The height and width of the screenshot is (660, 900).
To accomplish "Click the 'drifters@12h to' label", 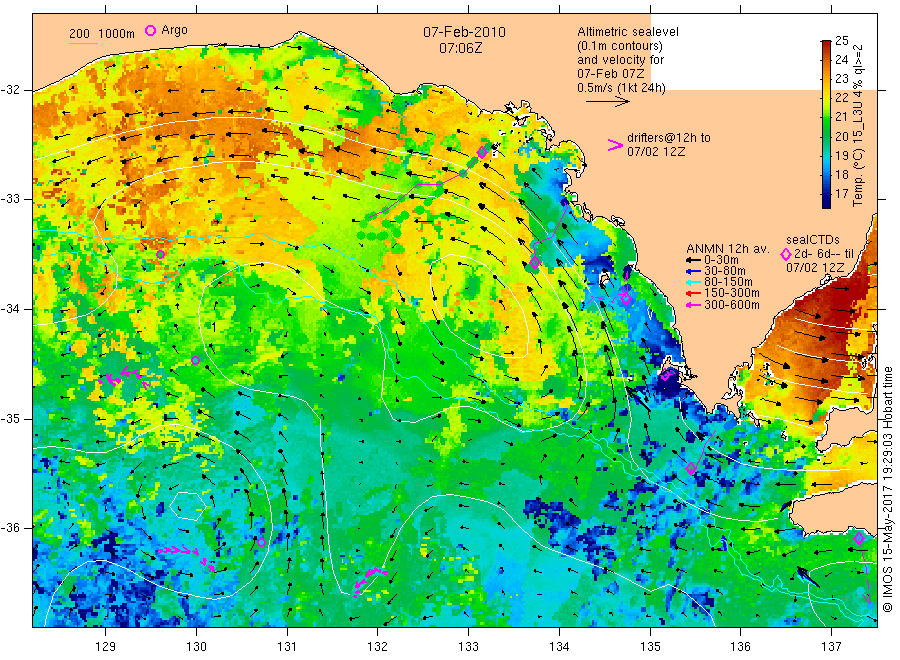I will click(x=669, y=138).
